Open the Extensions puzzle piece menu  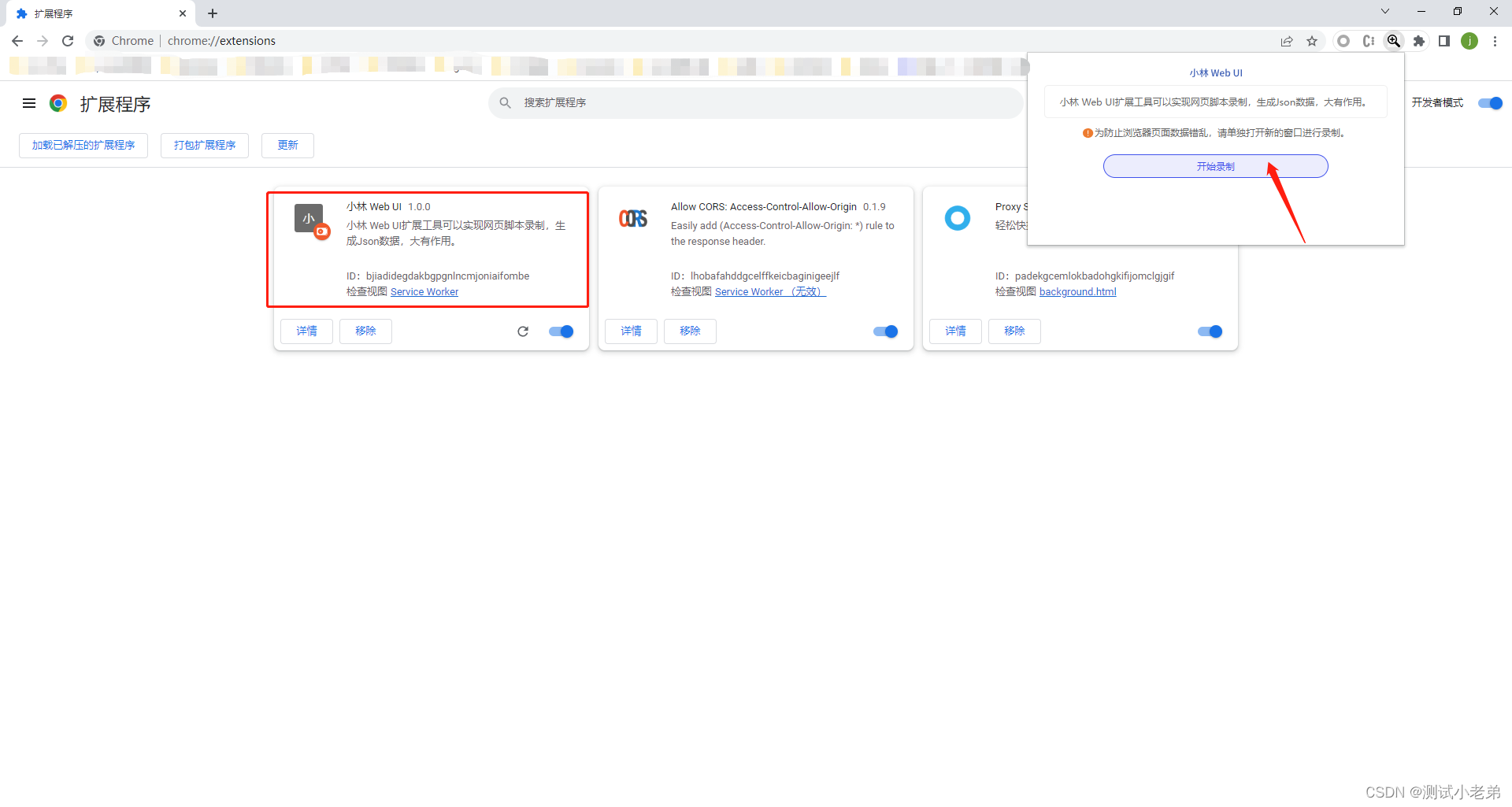tap(1419, 41)
